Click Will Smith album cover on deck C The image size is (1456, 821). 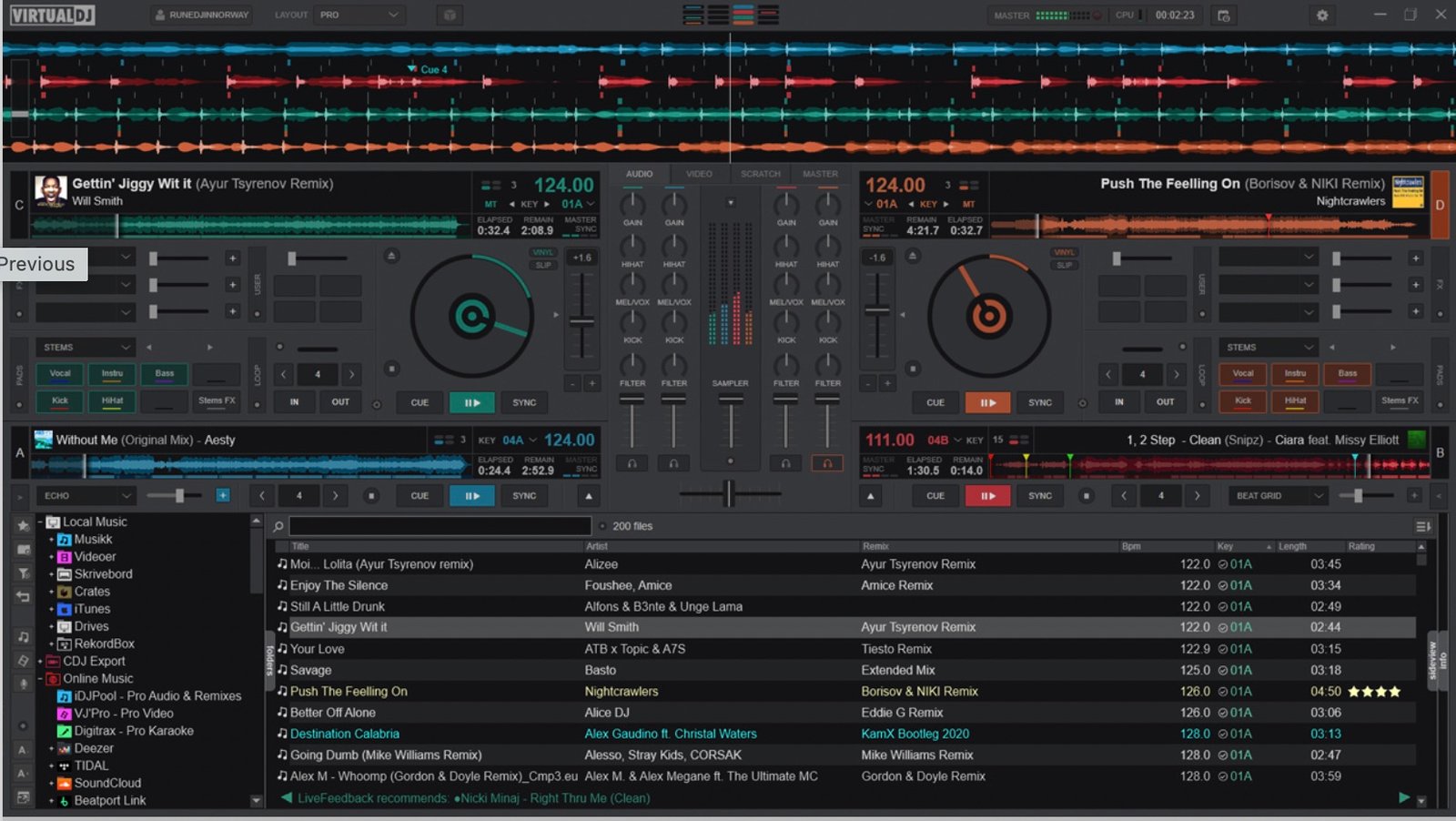tap(49, 191)
